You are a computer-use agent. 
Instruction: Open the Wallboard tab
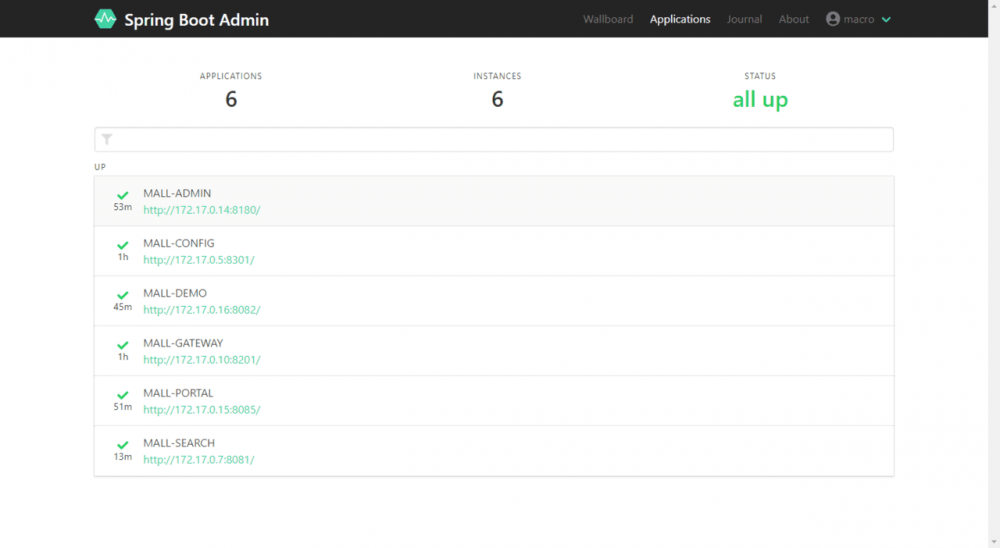click(608, 19)
